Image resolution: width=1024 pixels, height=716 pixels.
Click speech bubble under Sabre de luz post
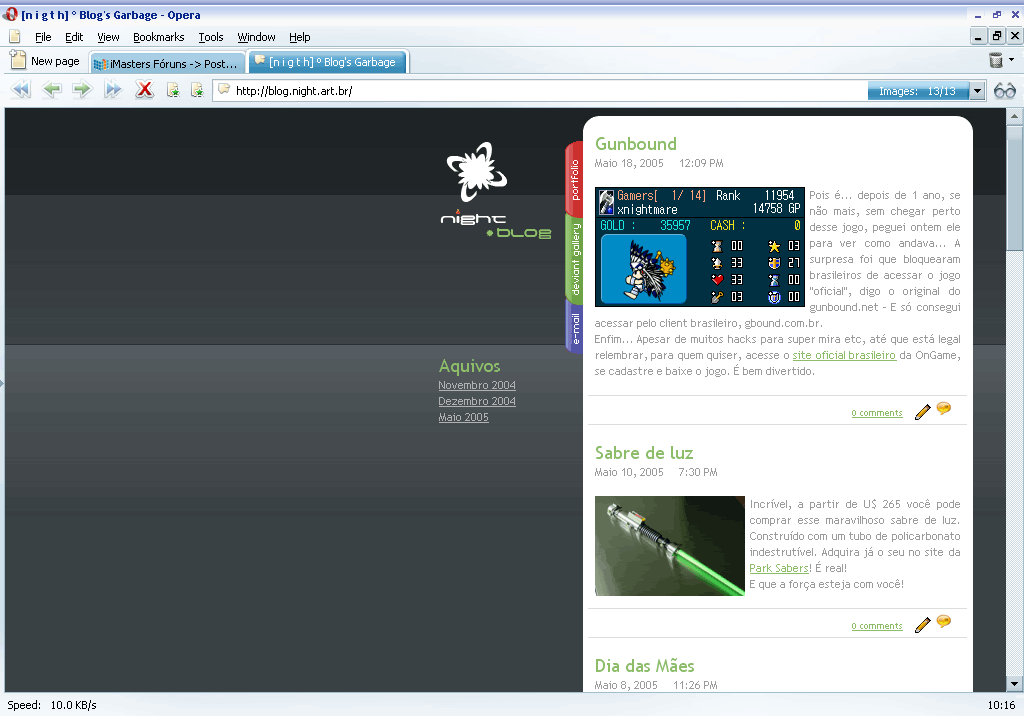point(944,621)
